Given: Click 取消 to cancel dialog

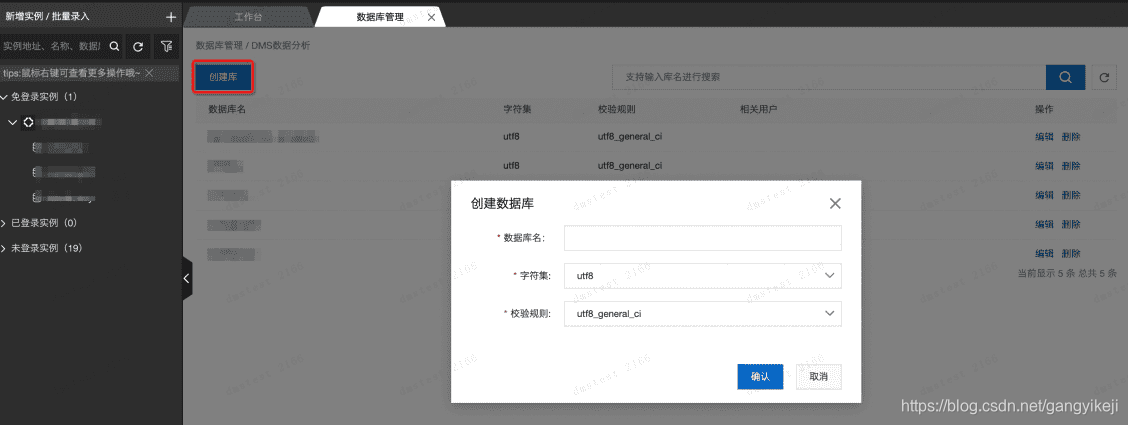Looking at the screenshot, I should (x=819, y=377).
